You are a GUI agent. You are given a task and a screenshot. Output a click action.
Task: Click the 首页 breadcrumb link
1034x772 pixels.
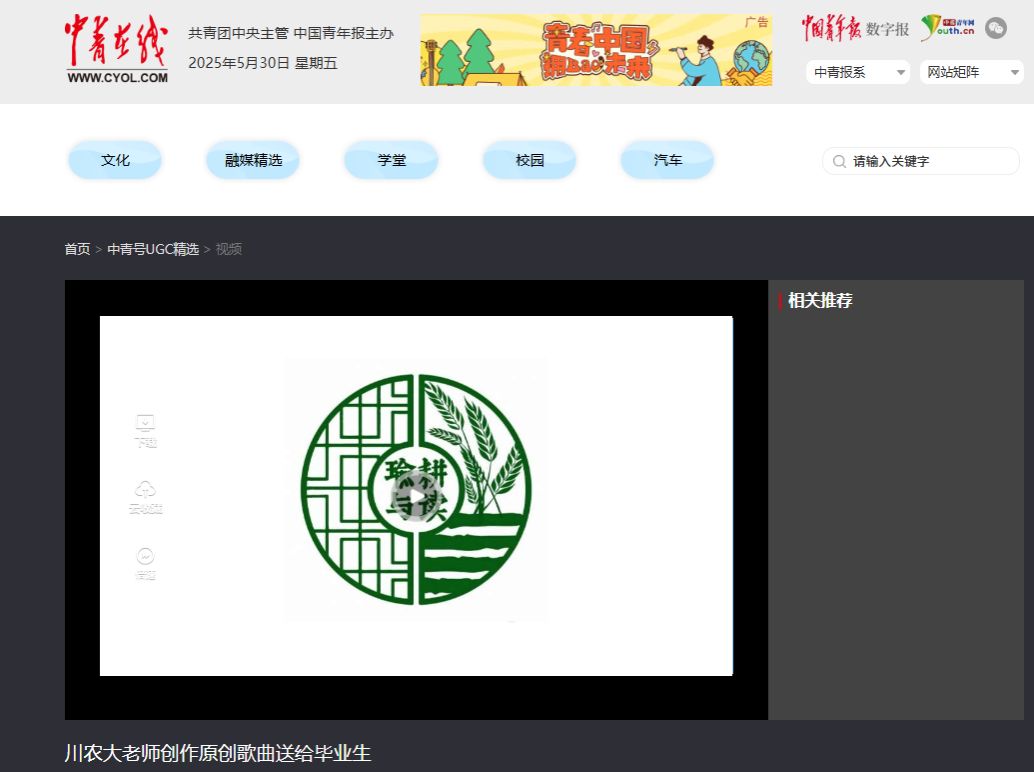(77, 249)
